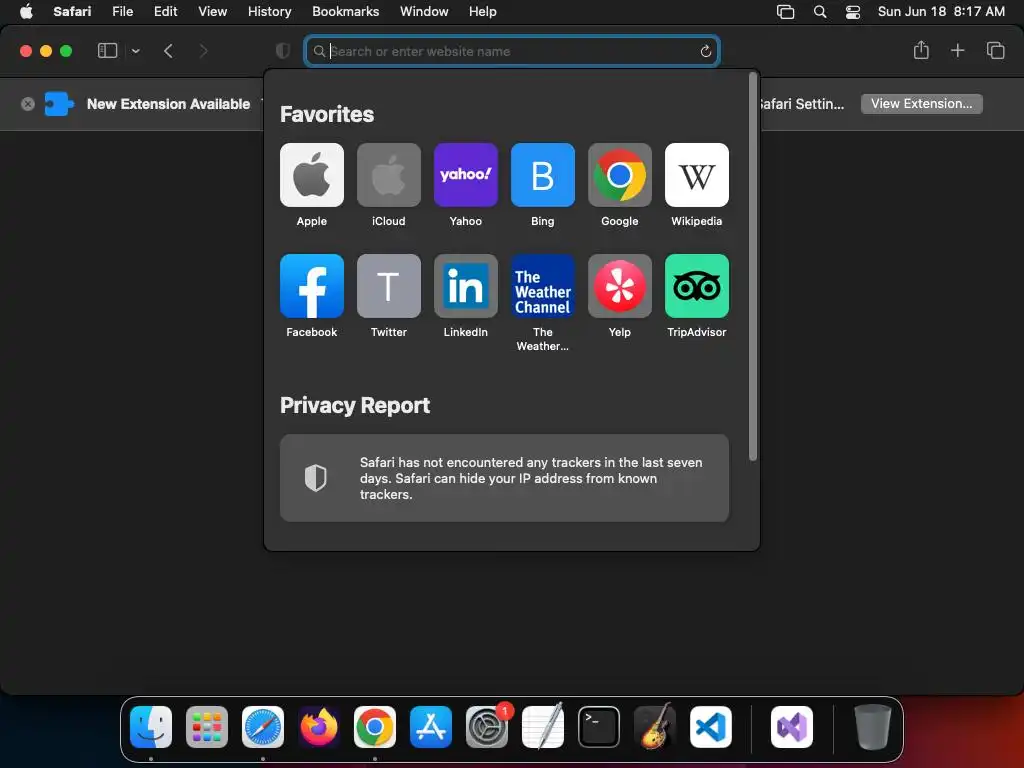Image resolution: width=1024 pixels, height=768 pixels.
Task: Click the search or website address field
Action: pos(512,51)
